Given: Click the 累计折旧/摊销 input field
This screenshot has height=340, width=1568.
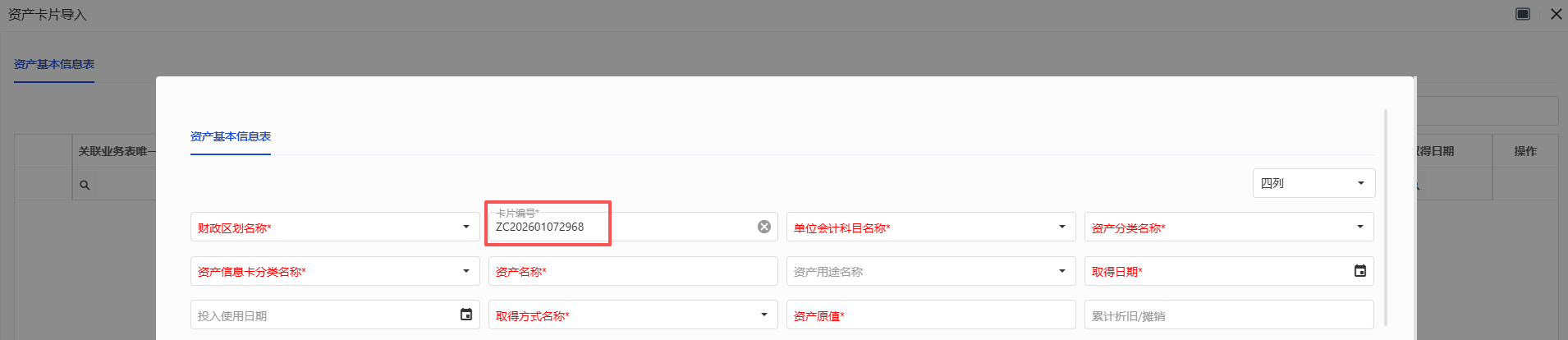Looking at the screenshot, I should 1228,315.
